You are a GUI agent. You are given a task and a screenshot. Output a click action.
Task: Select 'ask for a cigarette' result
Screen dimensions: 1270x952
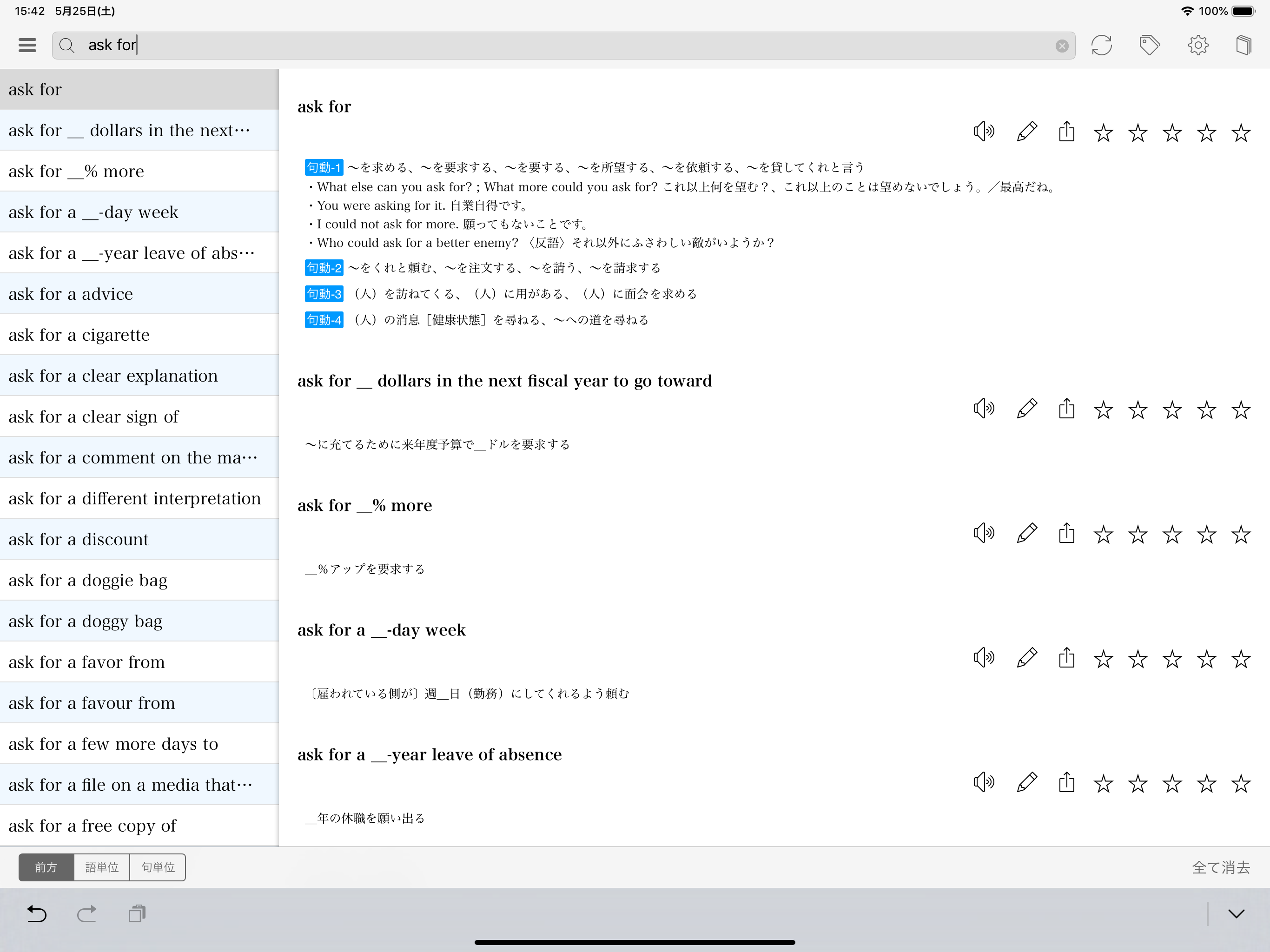pos(139,335)
